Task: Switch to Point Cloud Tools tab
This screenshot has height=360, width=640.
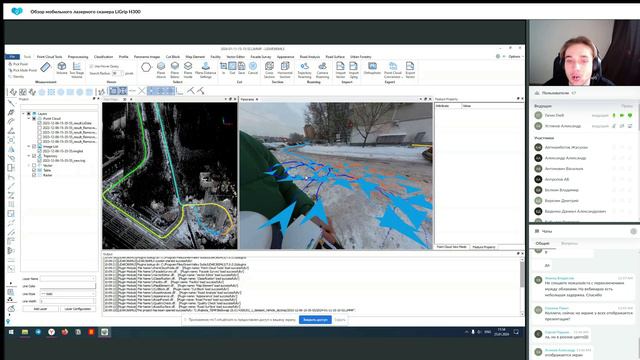Action: pyautogui.click(x=49, y=57)
